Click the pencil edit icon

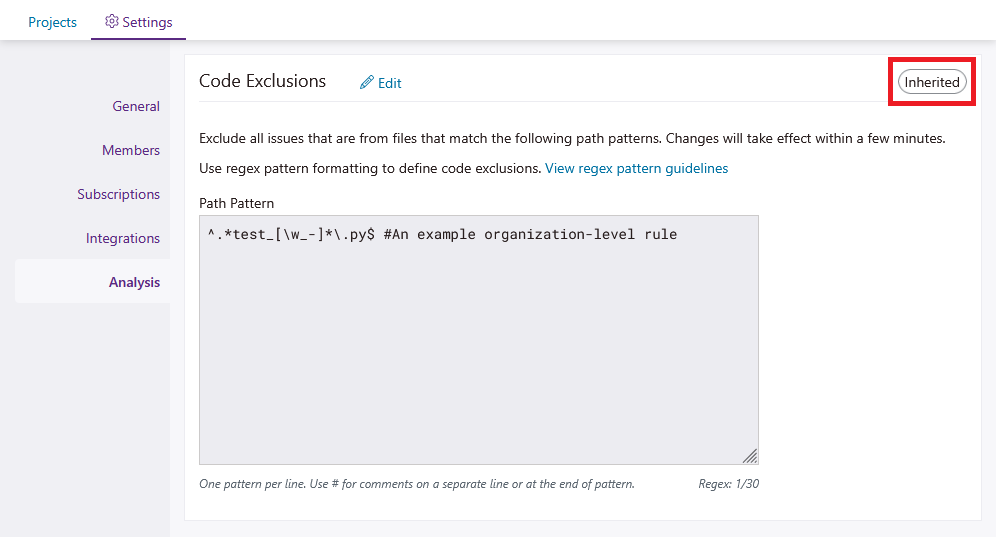[367, 83]
